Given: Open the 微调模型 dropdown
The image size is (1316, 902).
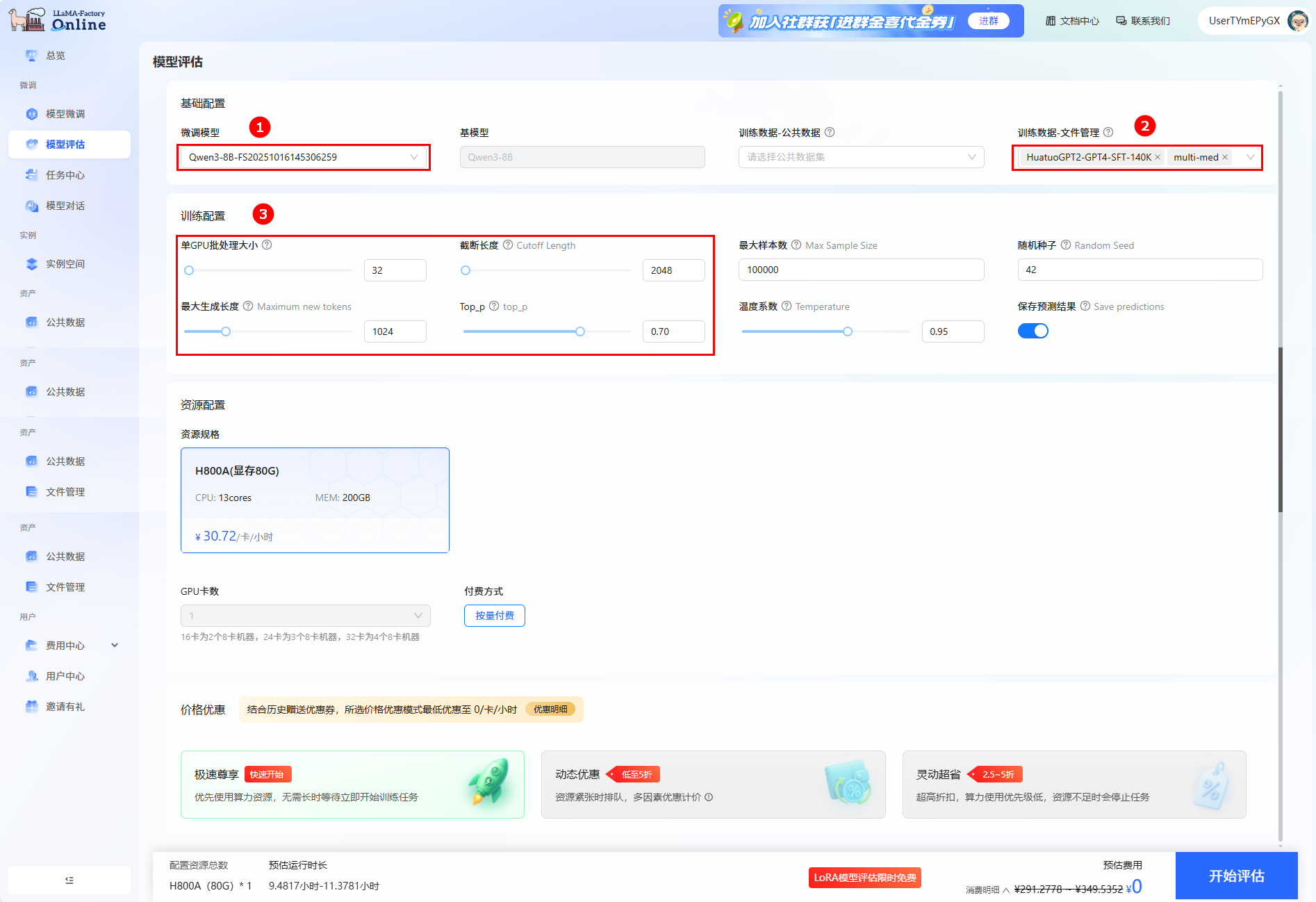Looking at the screenshot, I should tap(304, 158).
